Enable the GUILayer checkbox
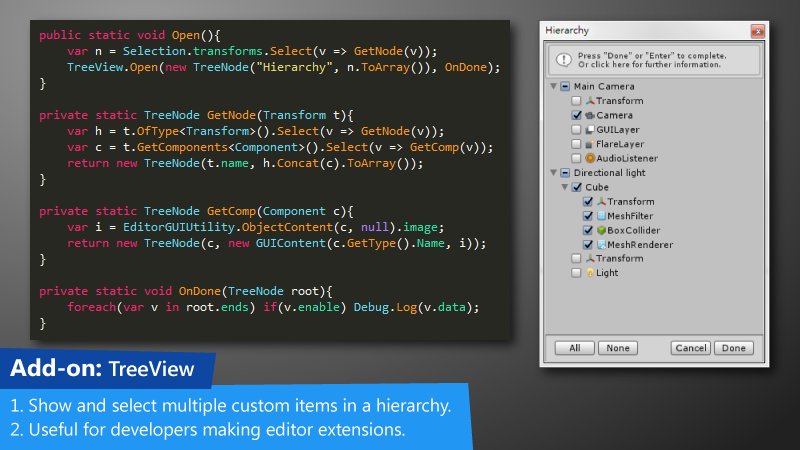This screenshot has height=450, width=800. (x=577, y=130)
